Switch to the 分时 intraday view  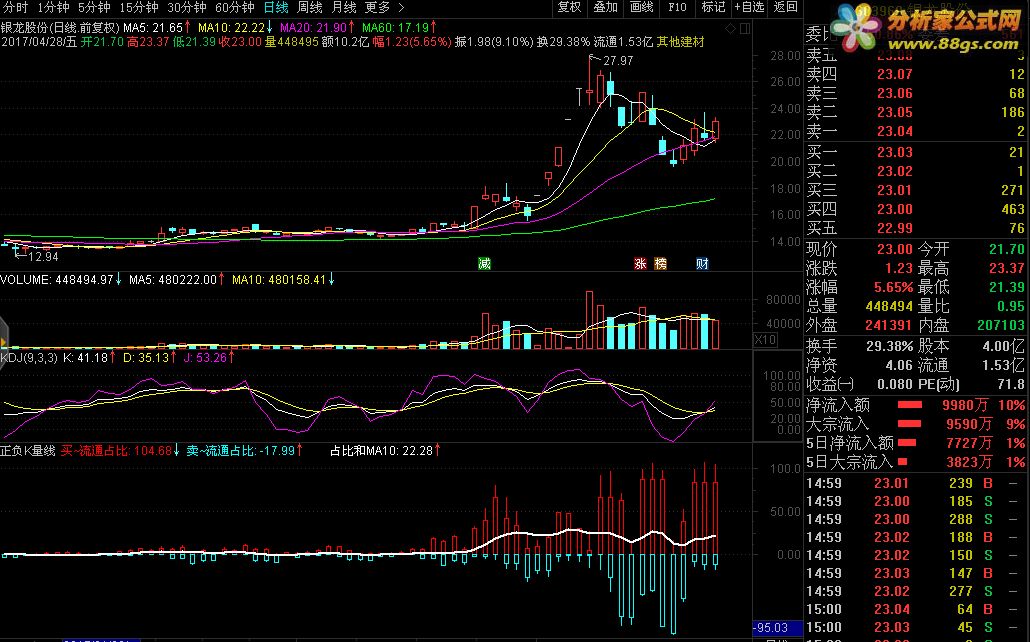(x=16, y=8)
